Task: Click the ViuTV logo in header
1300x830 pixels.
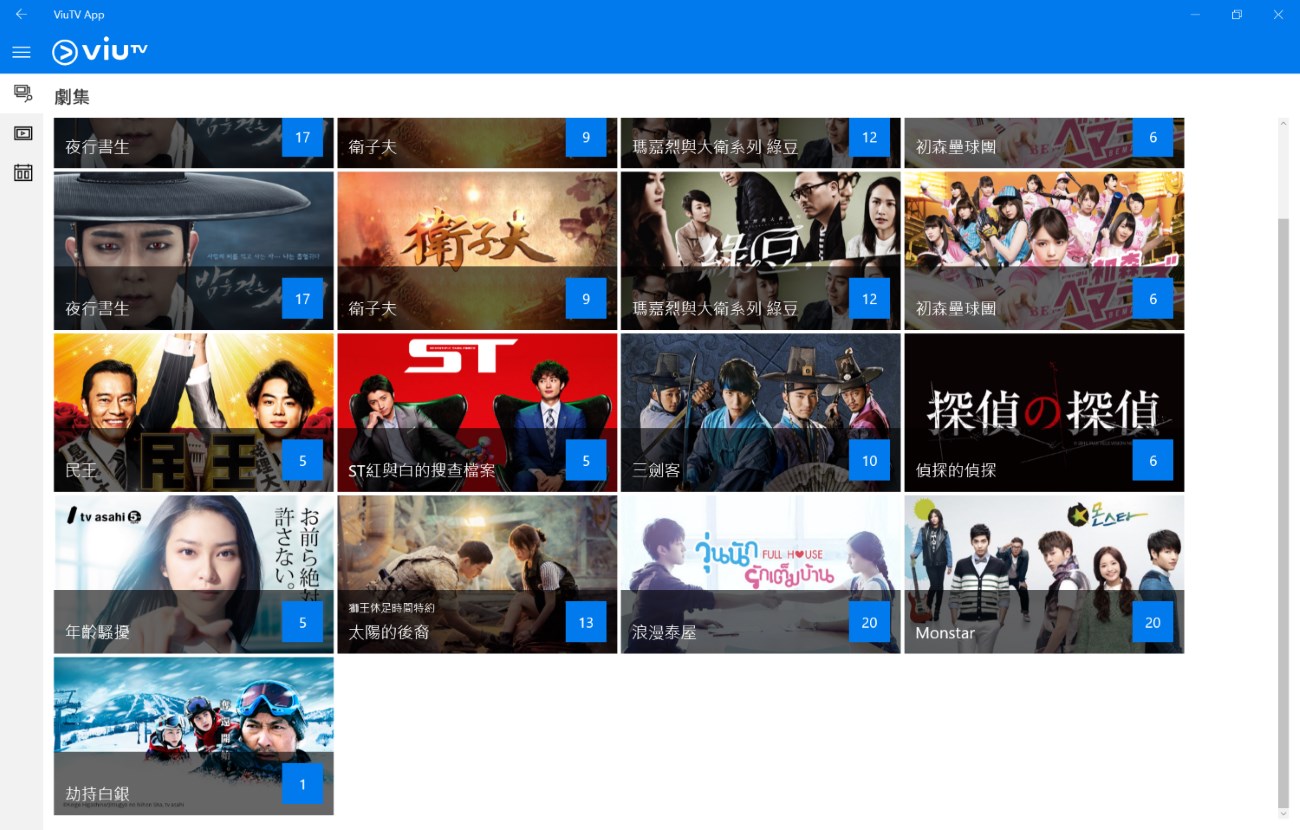Action: (100, 51)
